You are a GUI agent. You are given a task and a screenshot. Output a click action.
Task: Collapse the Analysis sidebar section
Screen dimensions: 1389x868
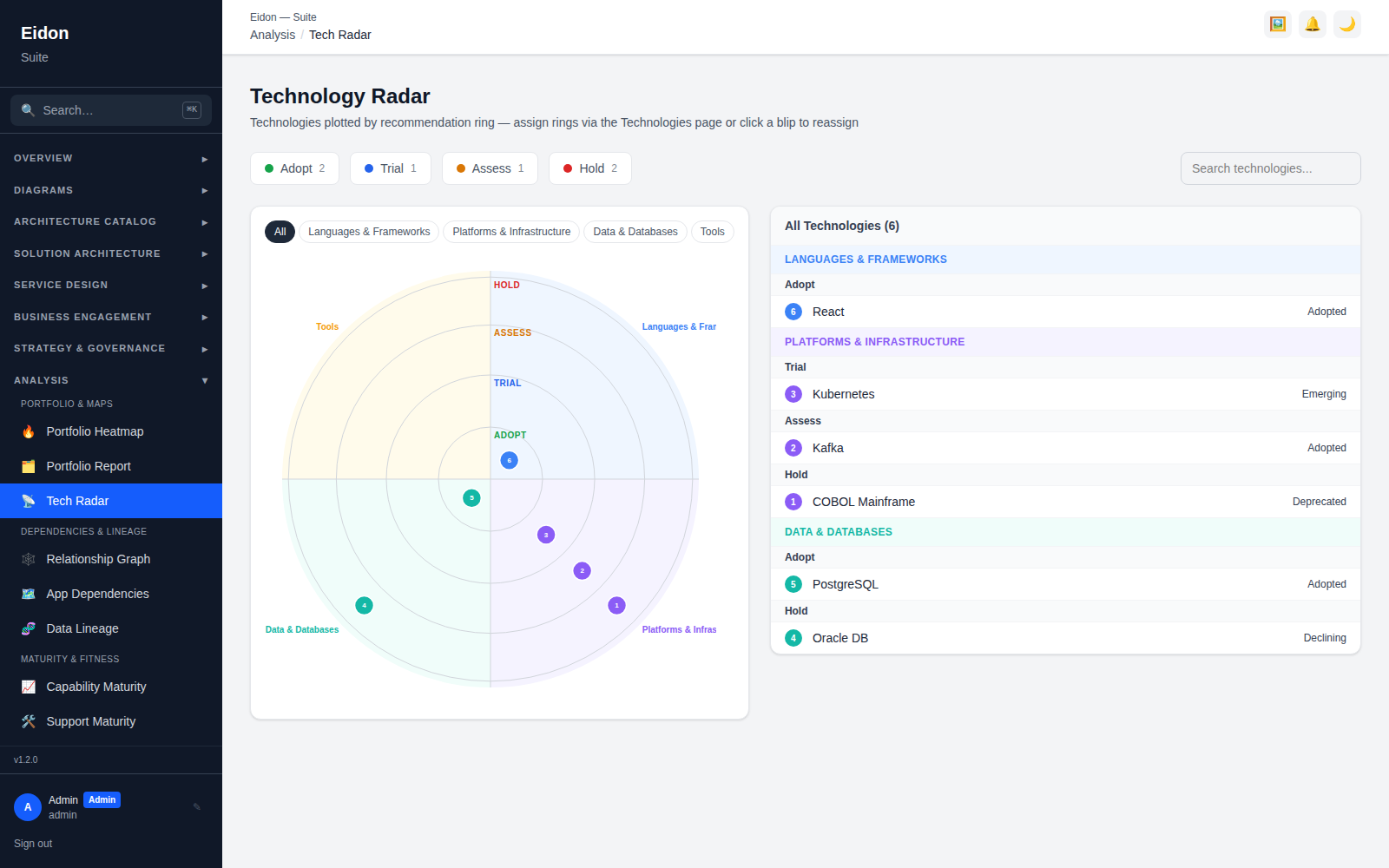tap(111, 380)
